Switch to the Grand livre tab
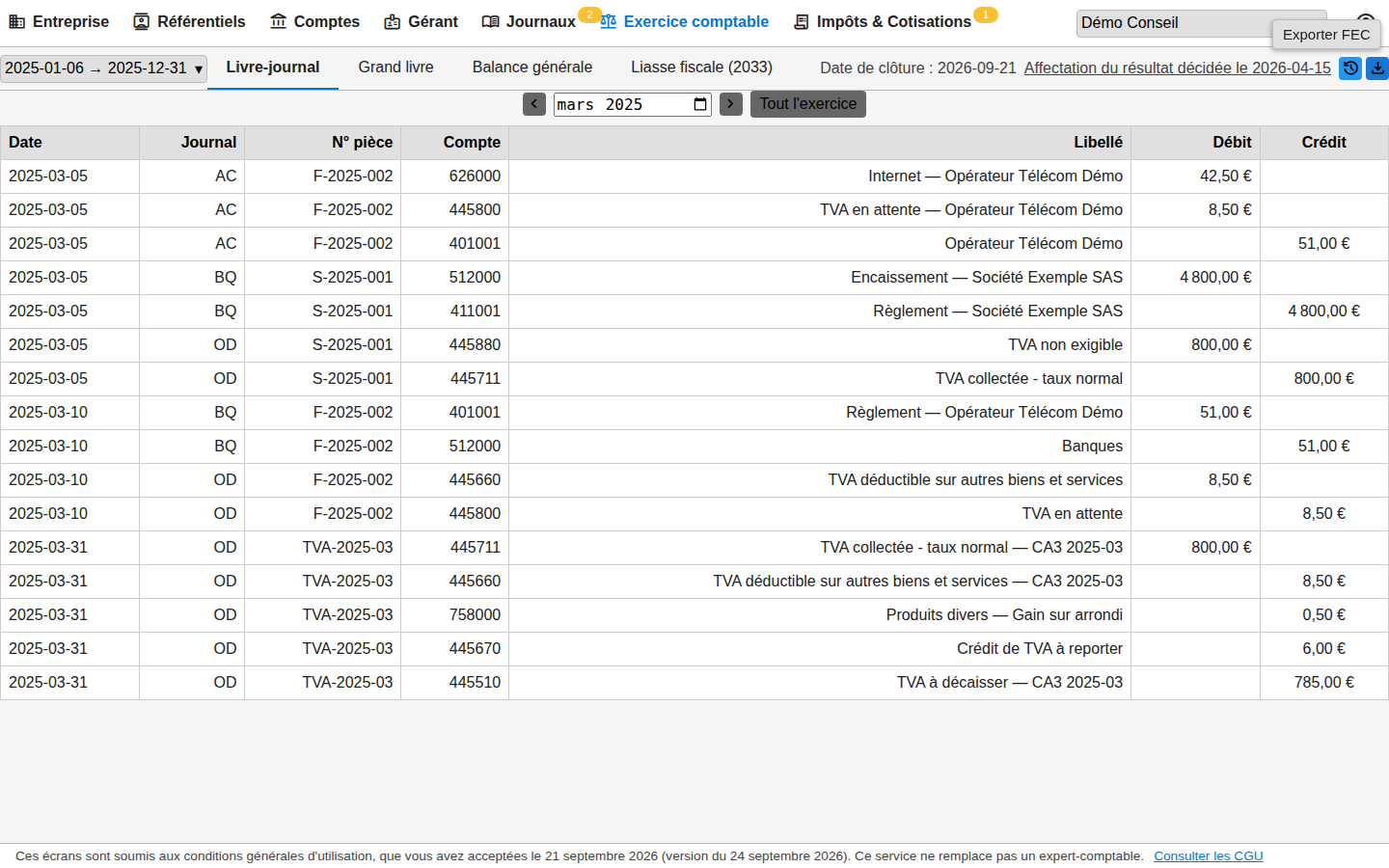This screenshot has width=1389, height=868. click(396, 68)
